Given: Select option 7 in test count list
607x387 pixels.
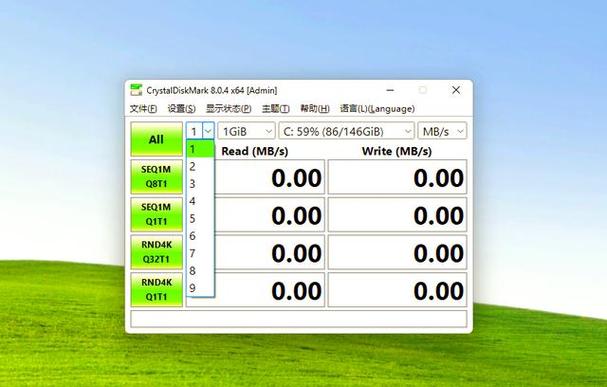Looking at the screenshot, I should pyautogui.click(x=200, y=253).
